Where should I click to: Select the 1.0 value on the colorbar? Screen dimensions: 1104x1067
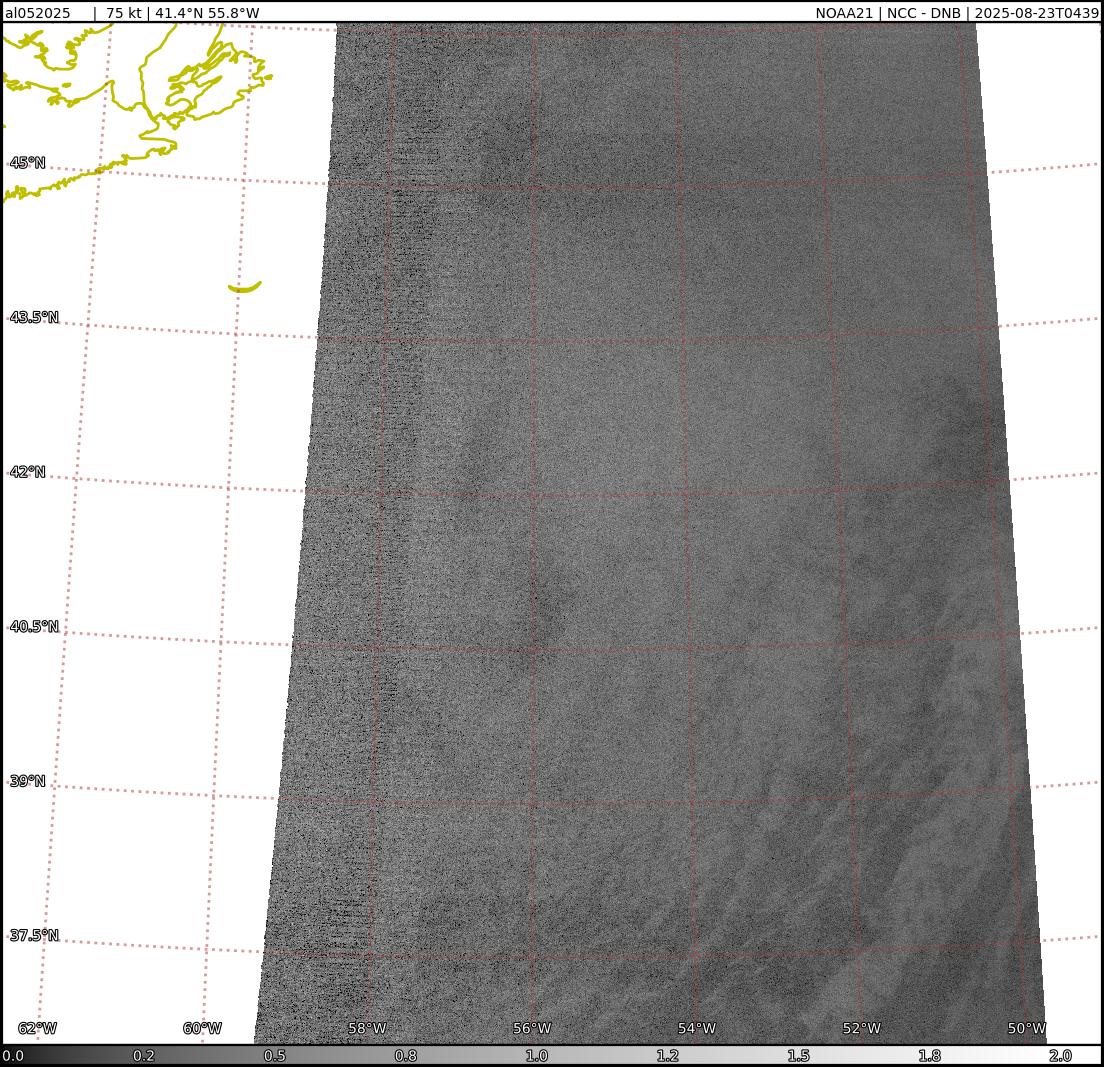[x=537, y=1056]
